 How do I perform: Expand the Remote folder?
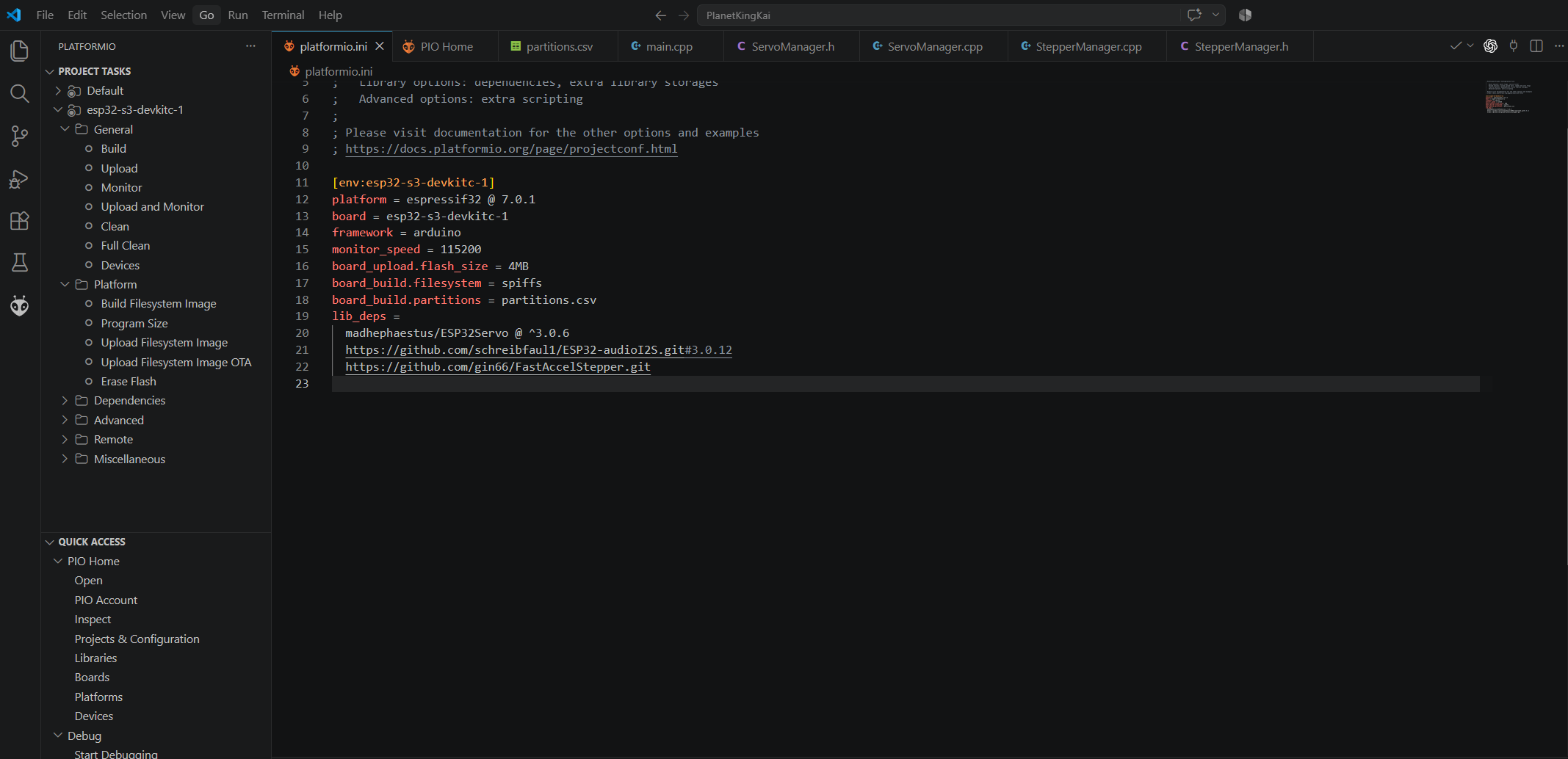tap(65, 439)
